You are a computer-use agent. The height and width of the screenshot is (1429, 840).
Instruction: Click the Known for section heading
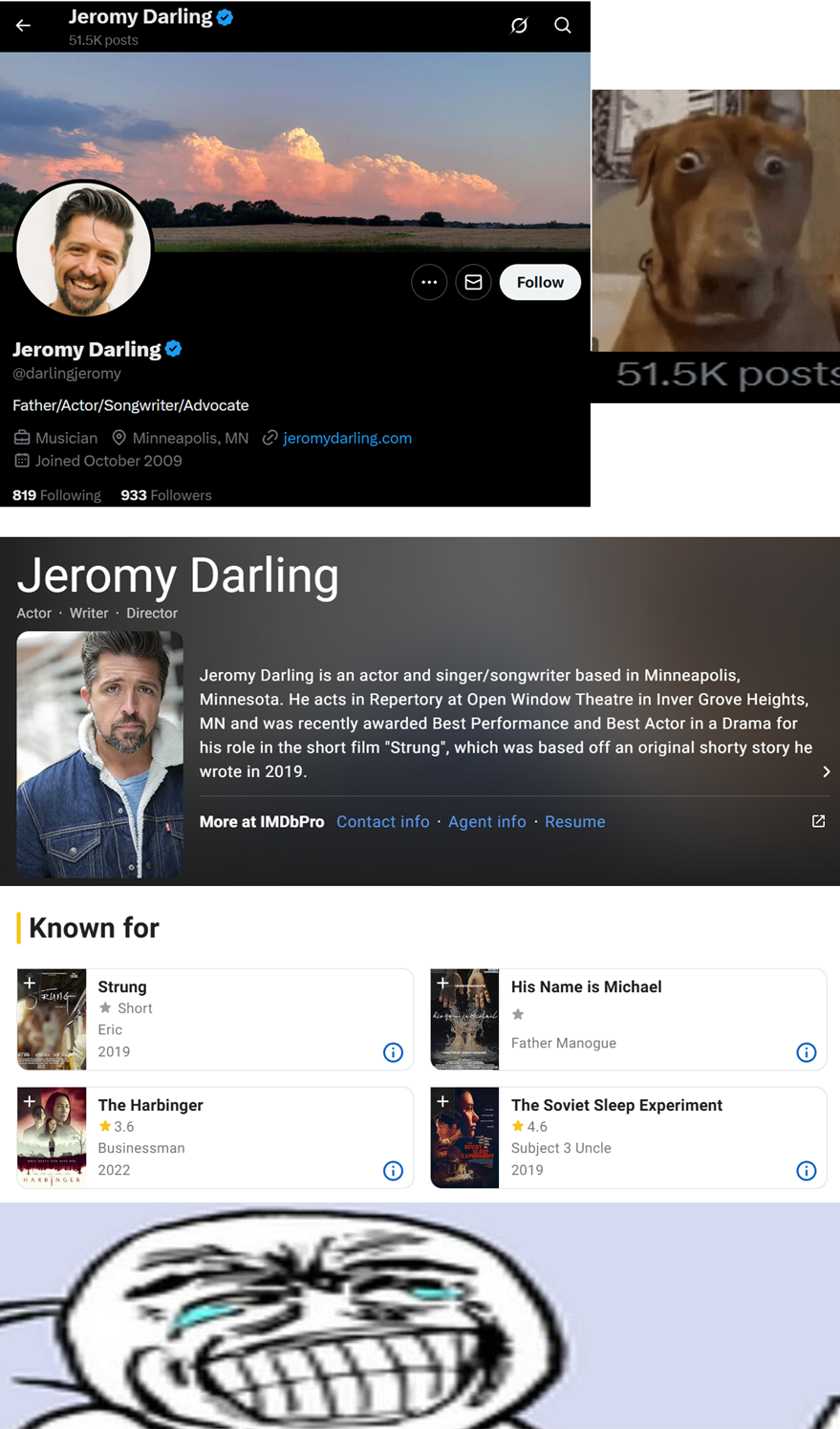click(x=94, y=927)
